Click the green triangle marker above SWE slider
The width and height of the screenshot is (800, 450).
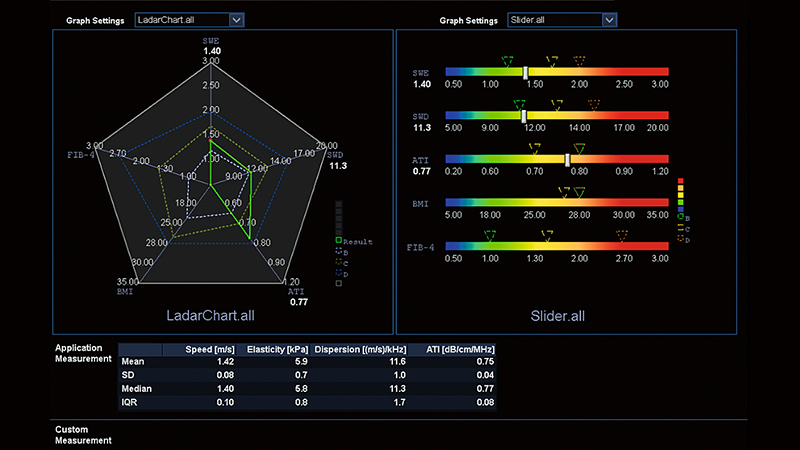point(507,60)
